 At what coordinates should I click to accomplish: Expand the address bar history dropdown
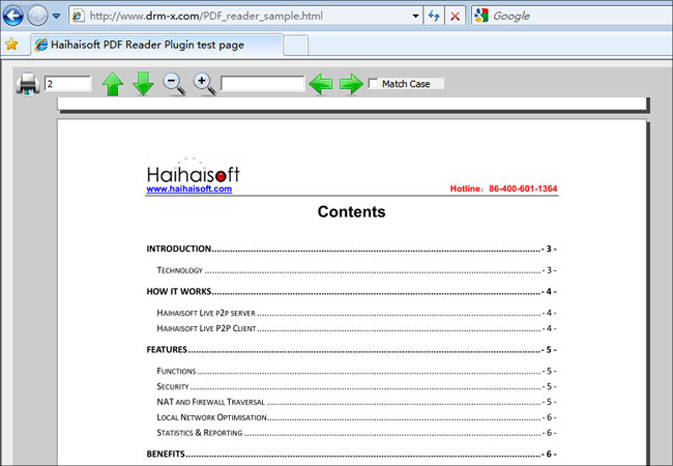415,16
